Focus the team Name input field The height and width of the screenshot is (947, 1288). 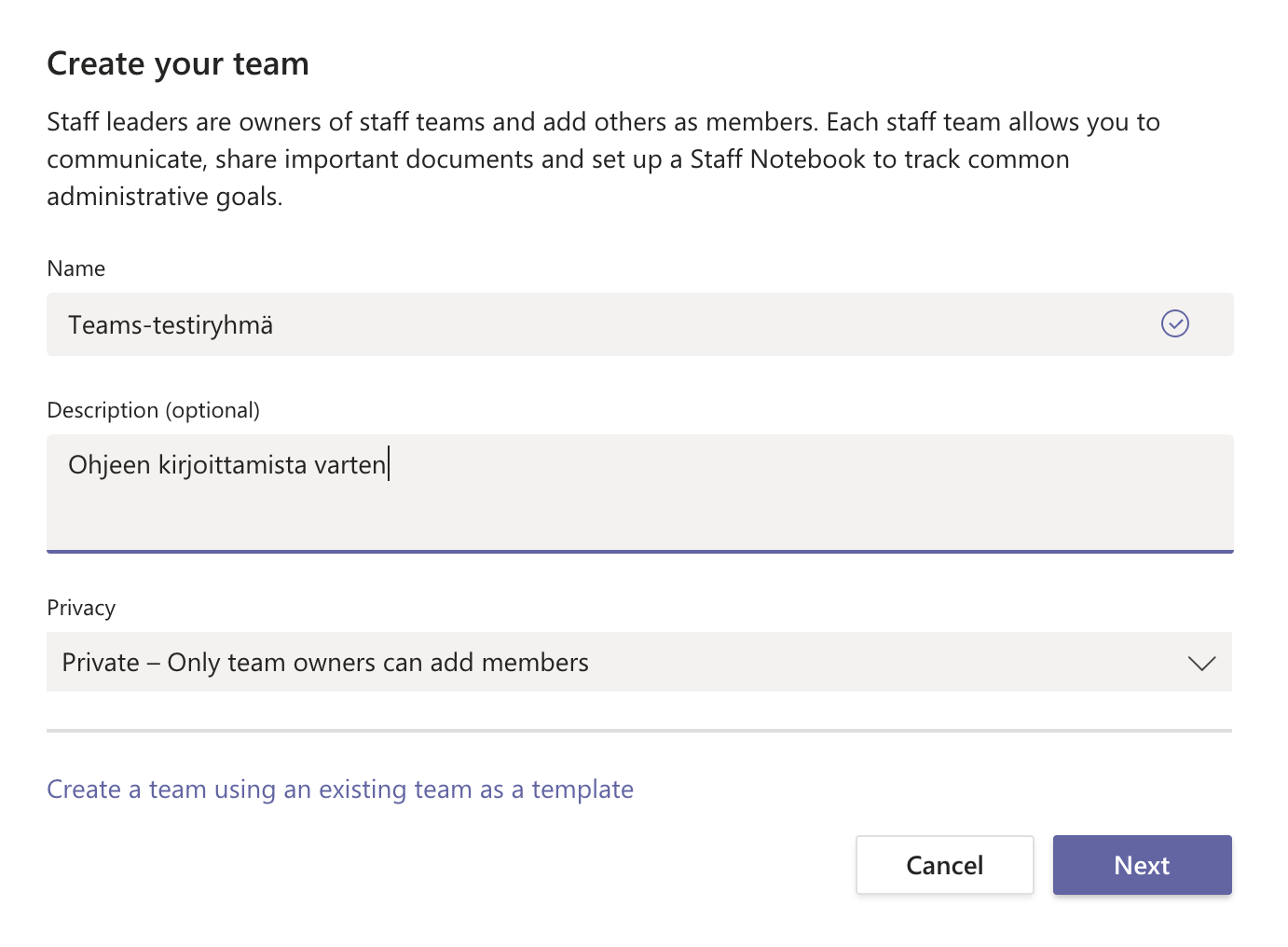(x=639, y=324)
